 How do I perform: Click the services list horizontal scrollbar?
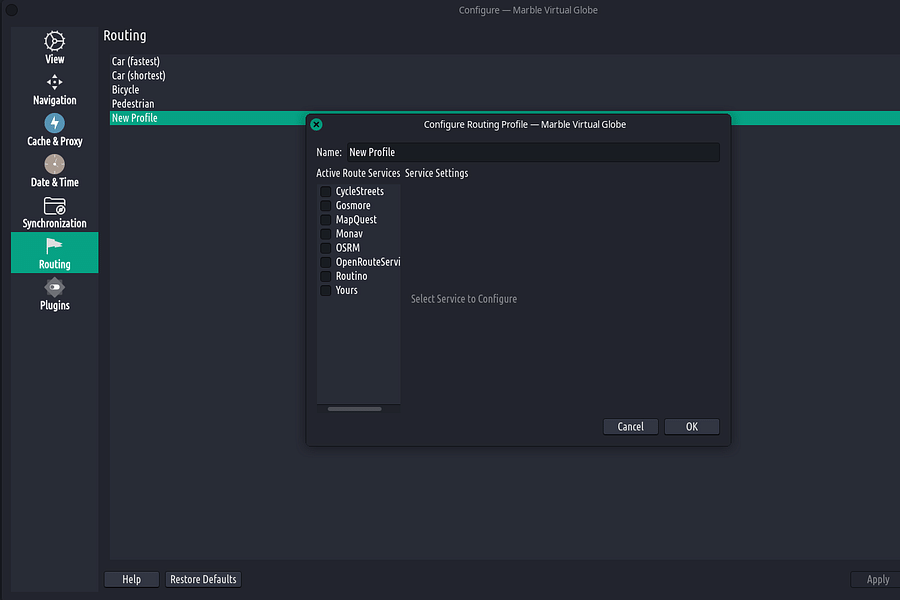(x=354, y=409)
